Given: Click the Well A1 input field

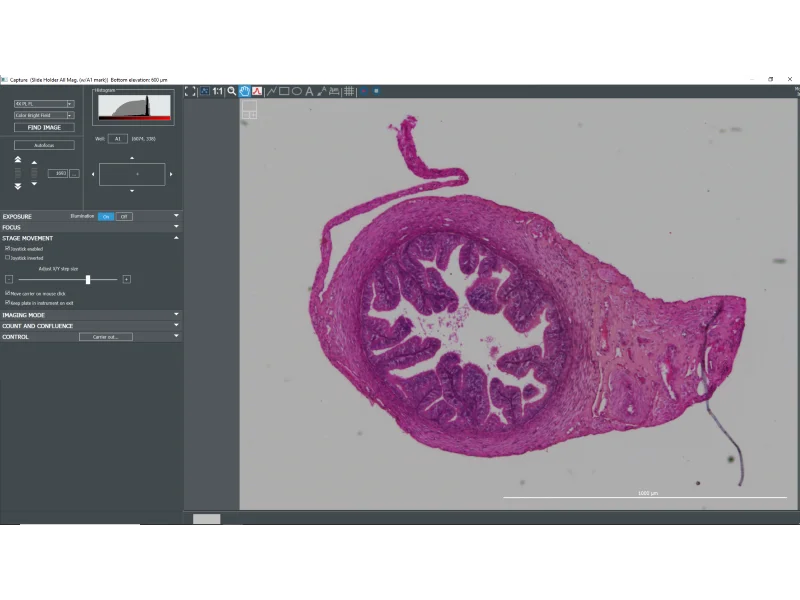Looking at the screenshot, I should pos(118,139).
